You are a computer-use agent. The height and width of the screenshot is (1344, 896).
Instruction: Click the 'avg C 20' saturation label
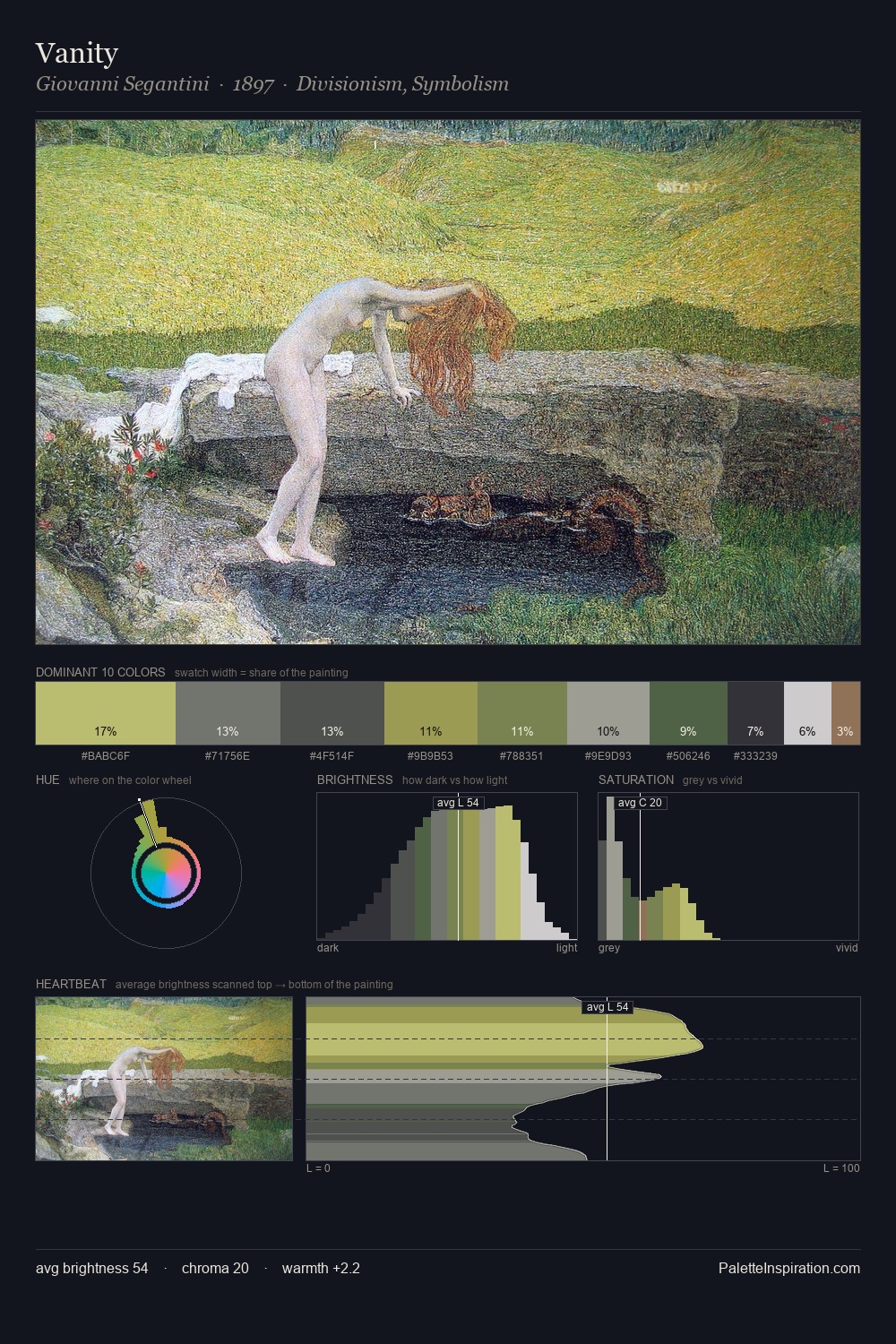tap(640, 803)
